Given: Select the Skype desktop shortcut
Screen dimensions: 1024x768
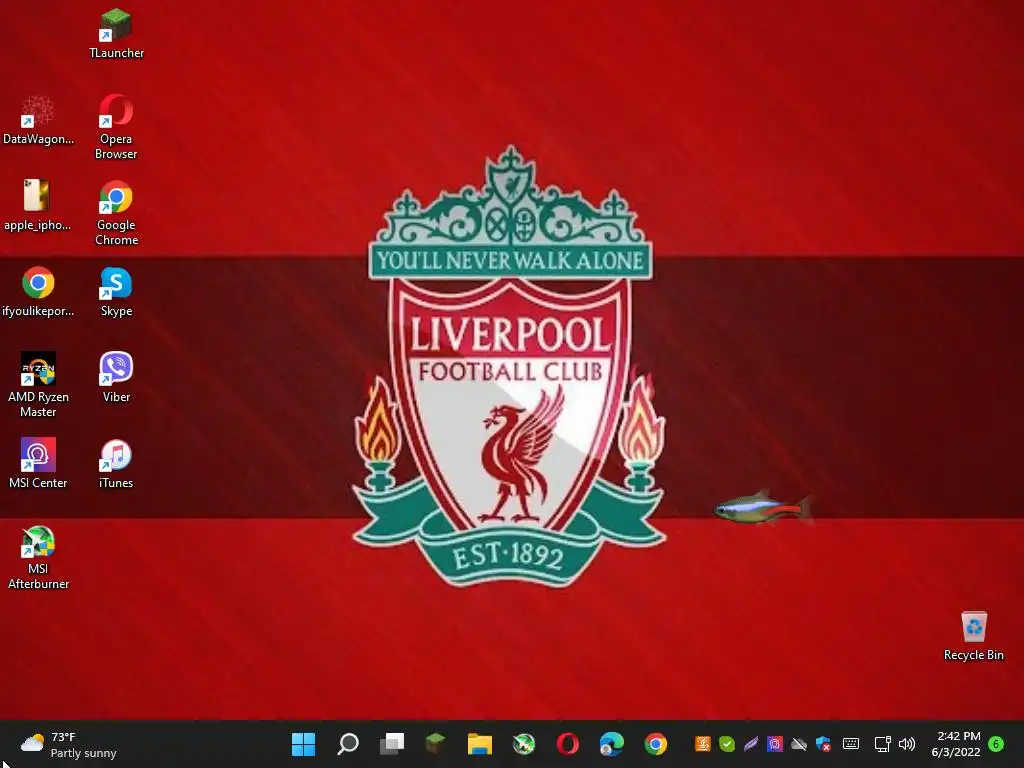Looking at the screenshot, I should pyautogui.click(x=116, y=292).
